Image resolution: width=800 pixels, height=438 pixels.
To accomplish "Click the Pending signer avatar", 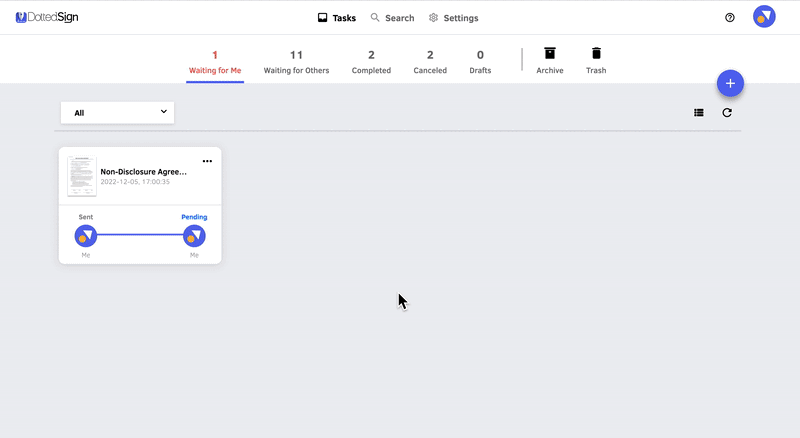I will 194,236.
